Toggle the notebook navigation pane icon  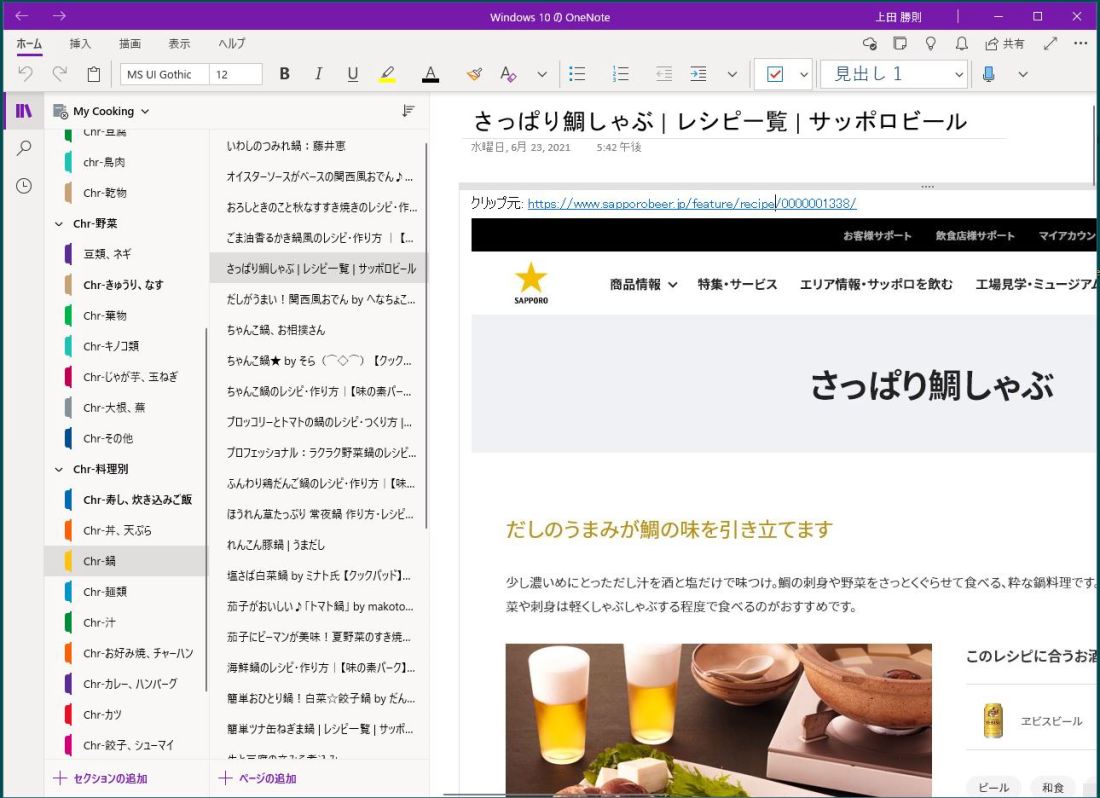[x=24, y=111]
